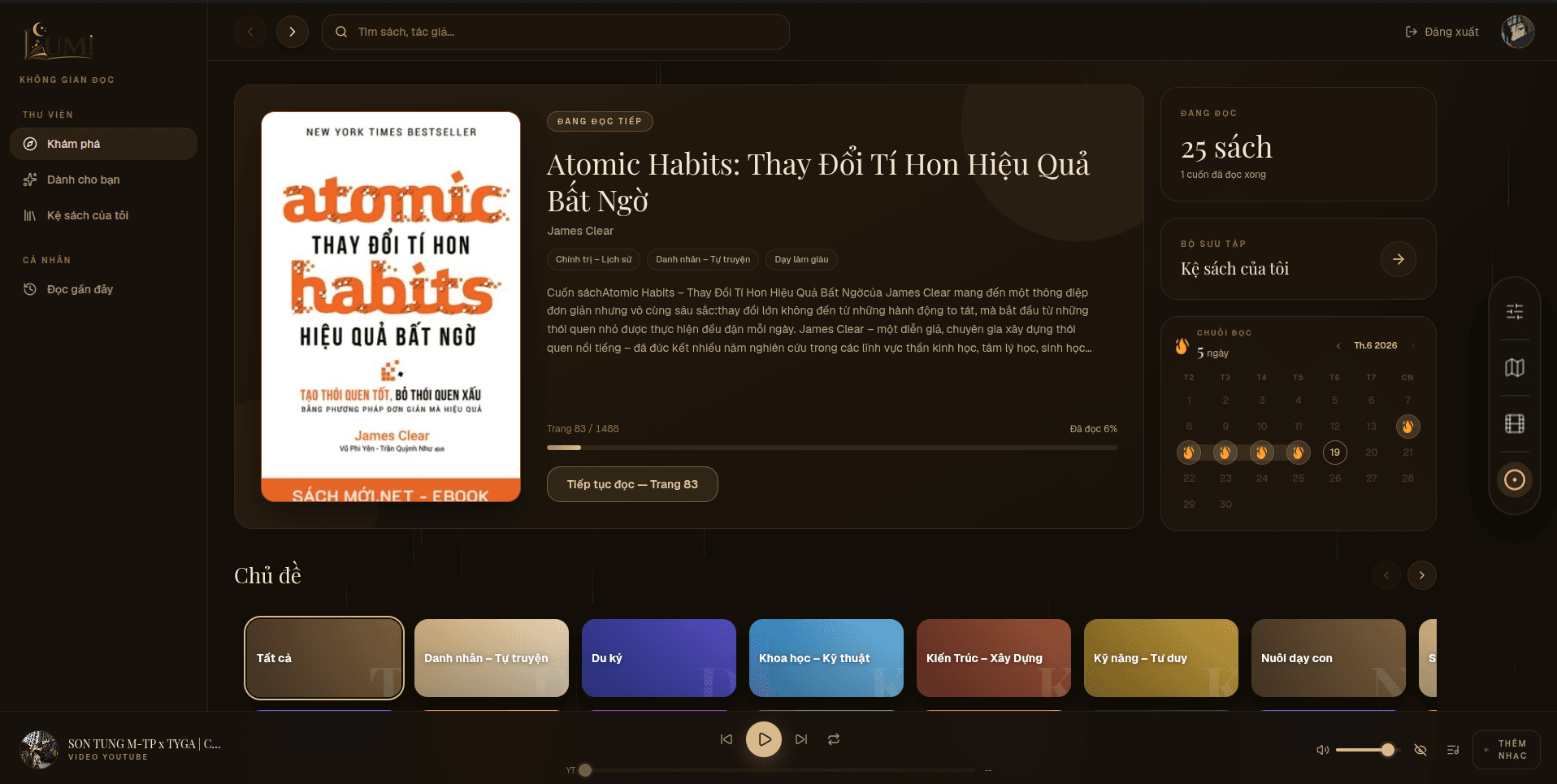Open the film strip icon in floating toolbar
Screen dimensions: 1557x784
1515,424
